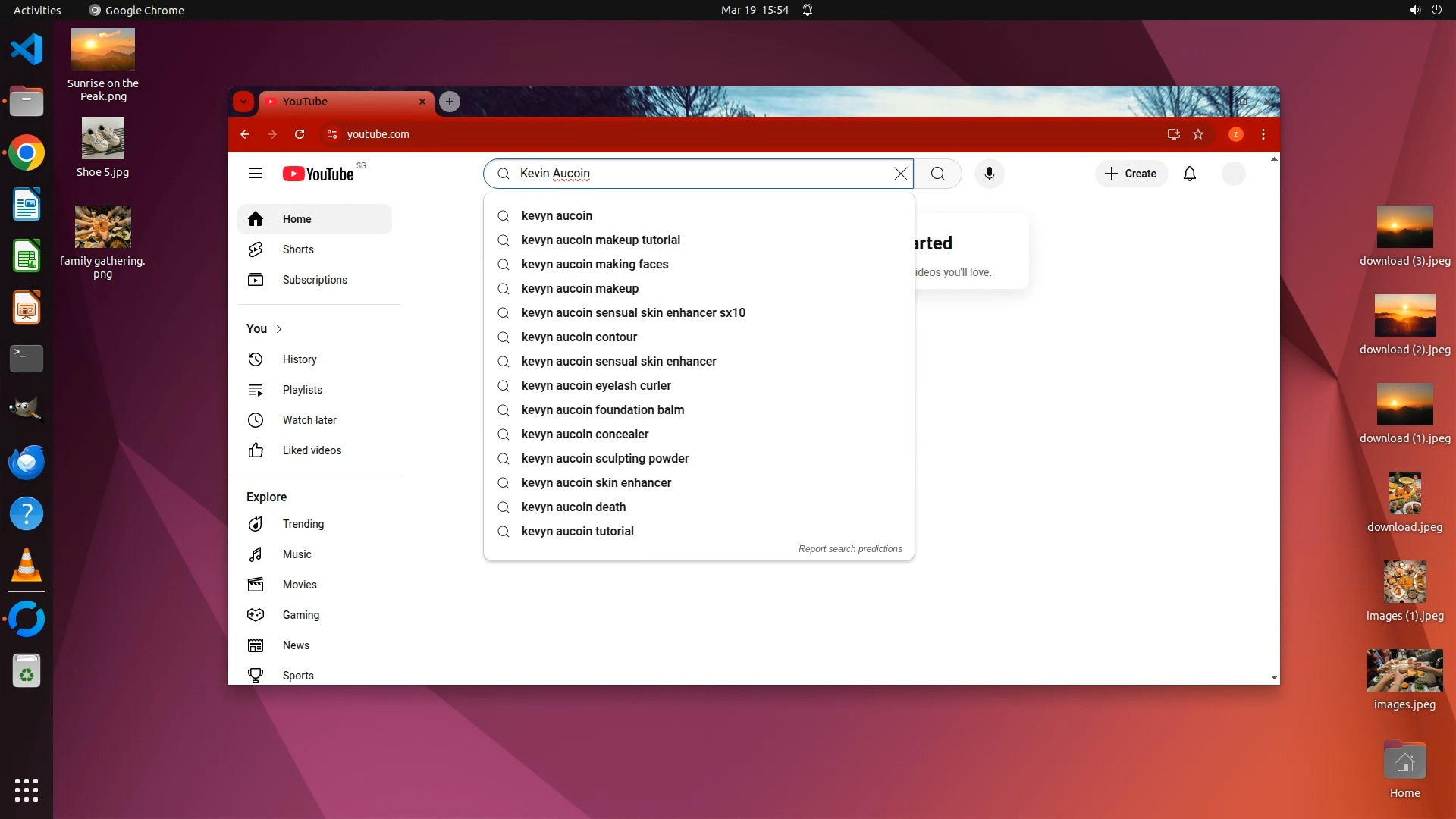Viewport: 1456px width, 819px height.
Task: Bookmark this page with star icon
Action: click(x=1198, y=134)
